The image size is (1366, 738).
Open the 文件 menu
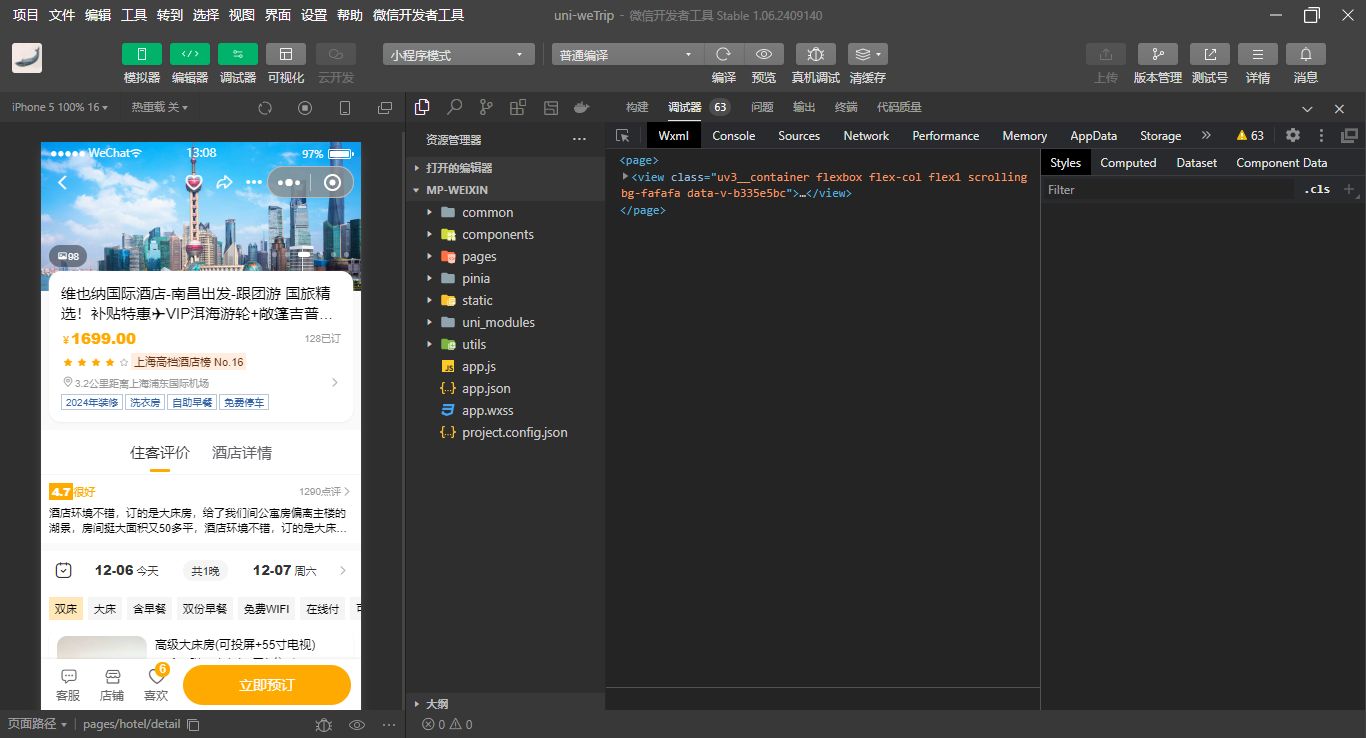click(x=62, y=15)
